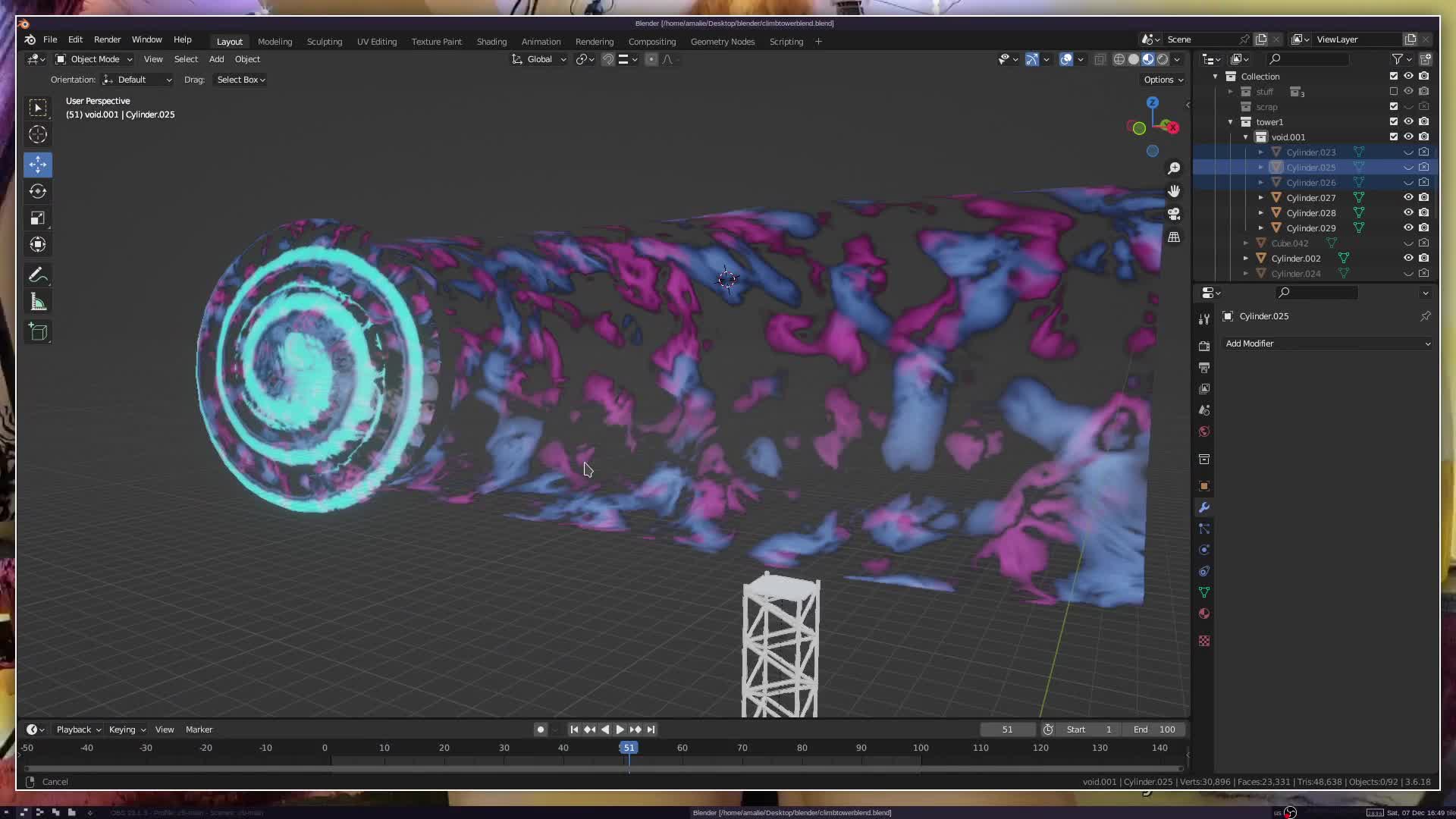Toggle camera view icon in viewport
The height and width of the screenshot is (819, 1456).
(x=1174, y=214)
